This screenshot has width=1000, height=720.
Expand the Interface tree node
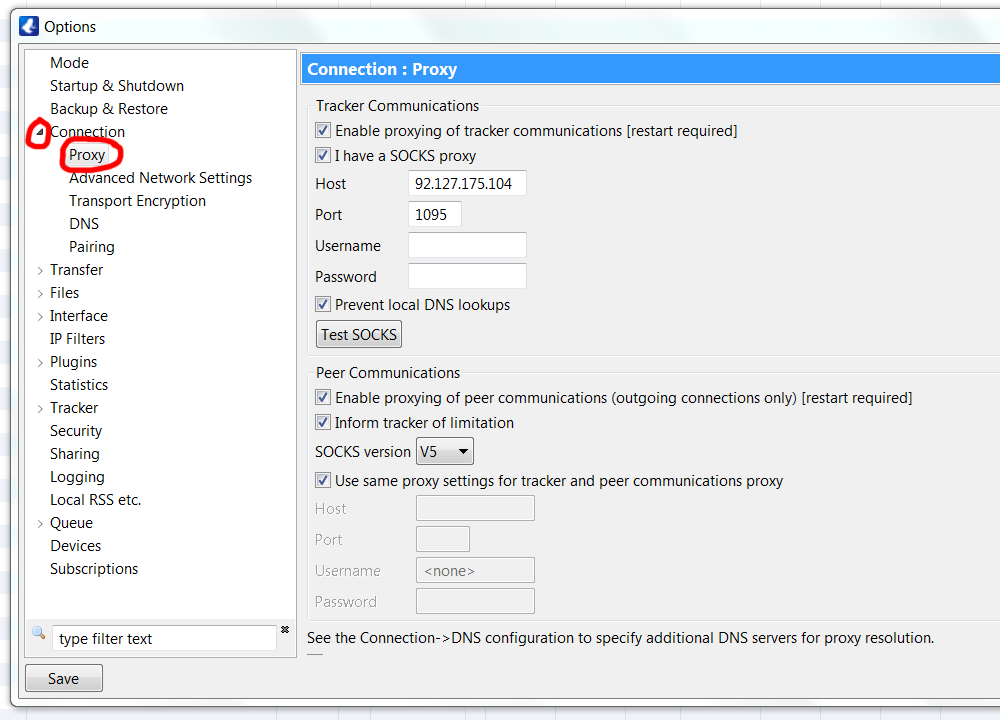point(40,316)
